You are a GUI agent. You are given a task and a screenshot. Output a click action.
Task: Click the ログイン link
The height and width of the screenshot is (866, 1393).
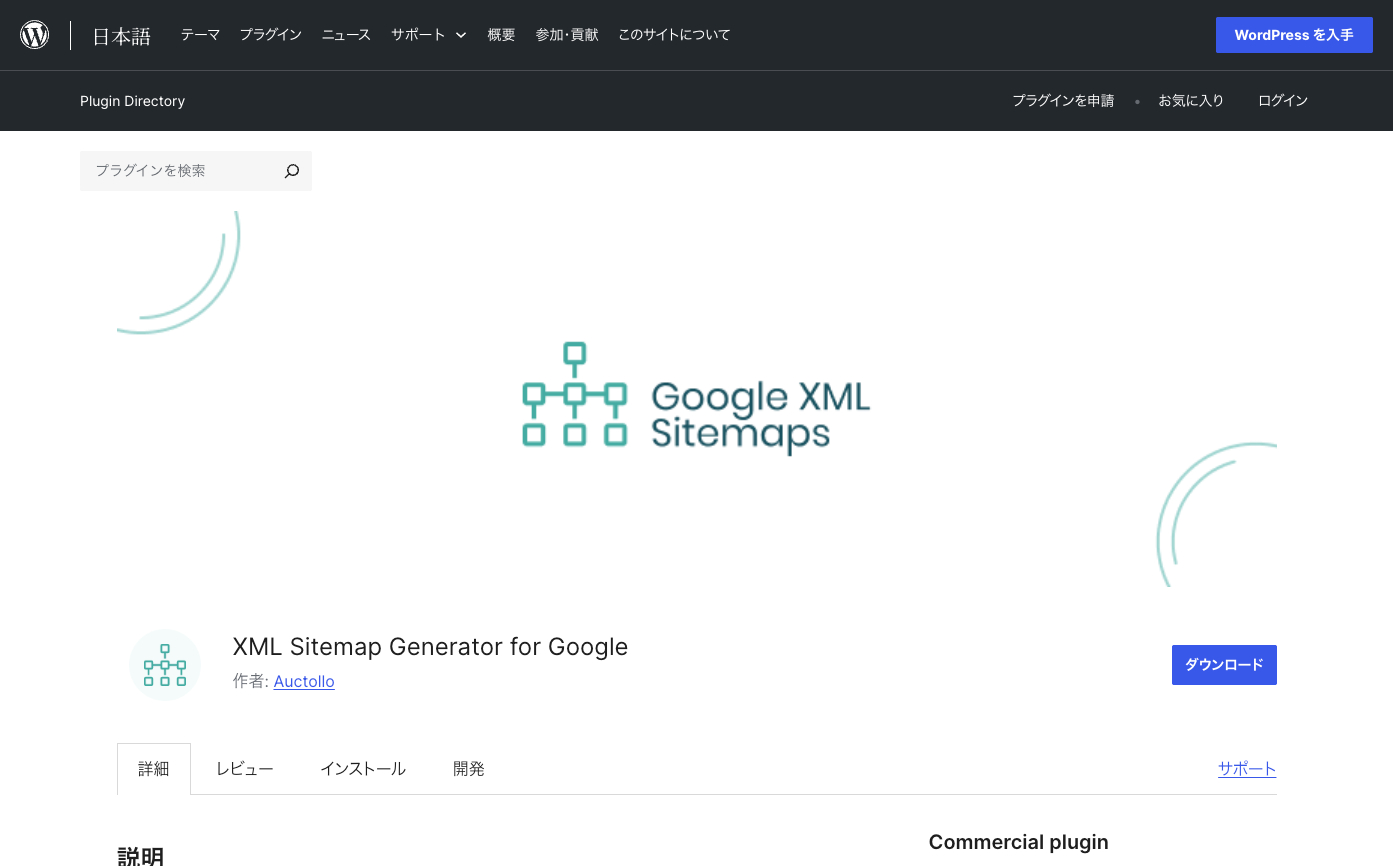pyautogui.click(x=1283, y=101)
